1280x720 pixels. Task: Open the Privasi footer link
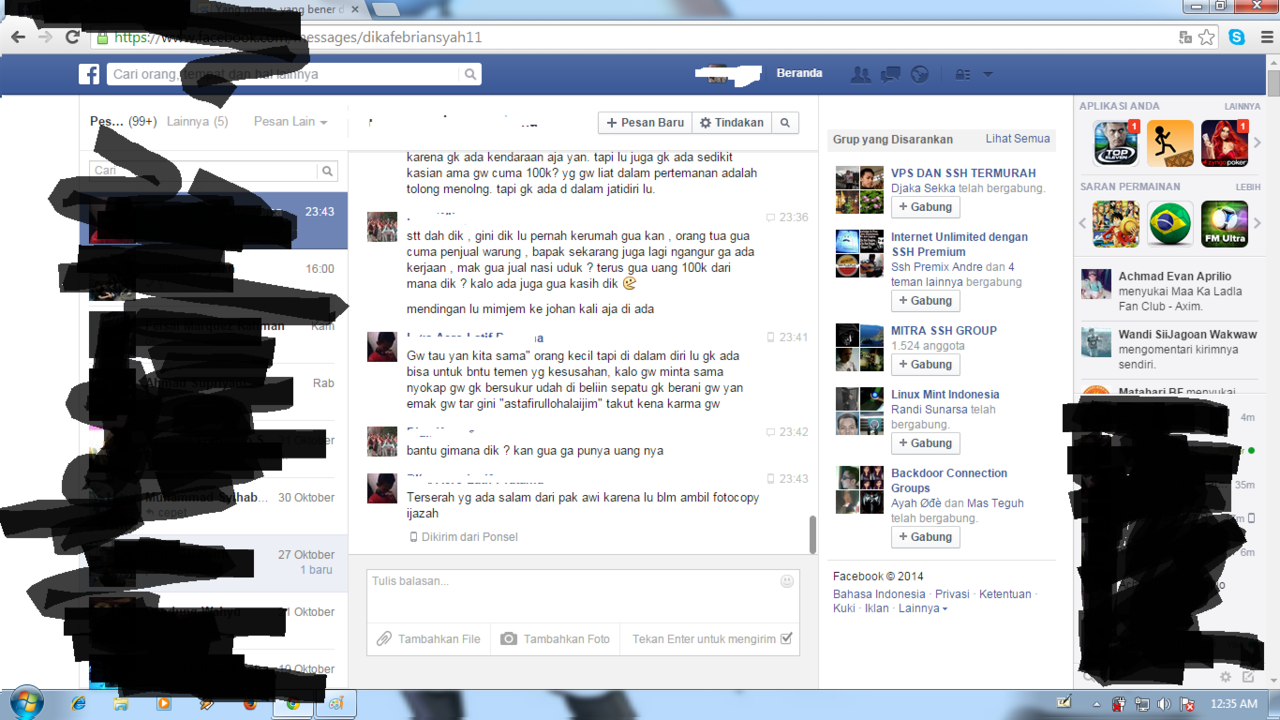coord(952,594)
